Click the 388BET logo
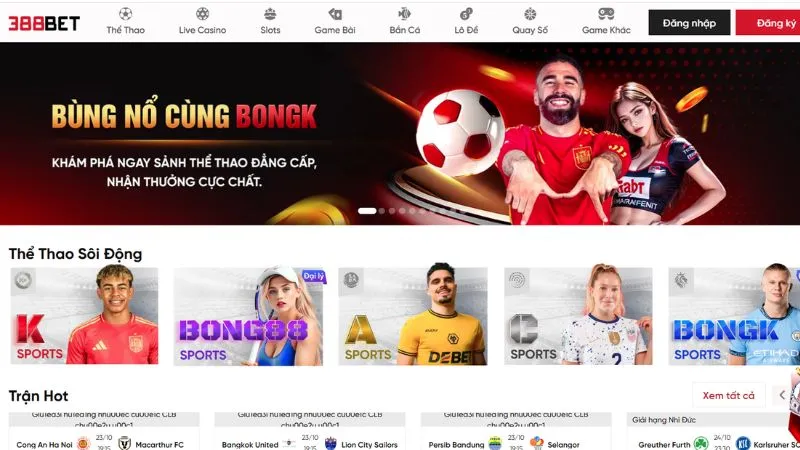Viewport: 800px width, 450px height. [44, 23]
